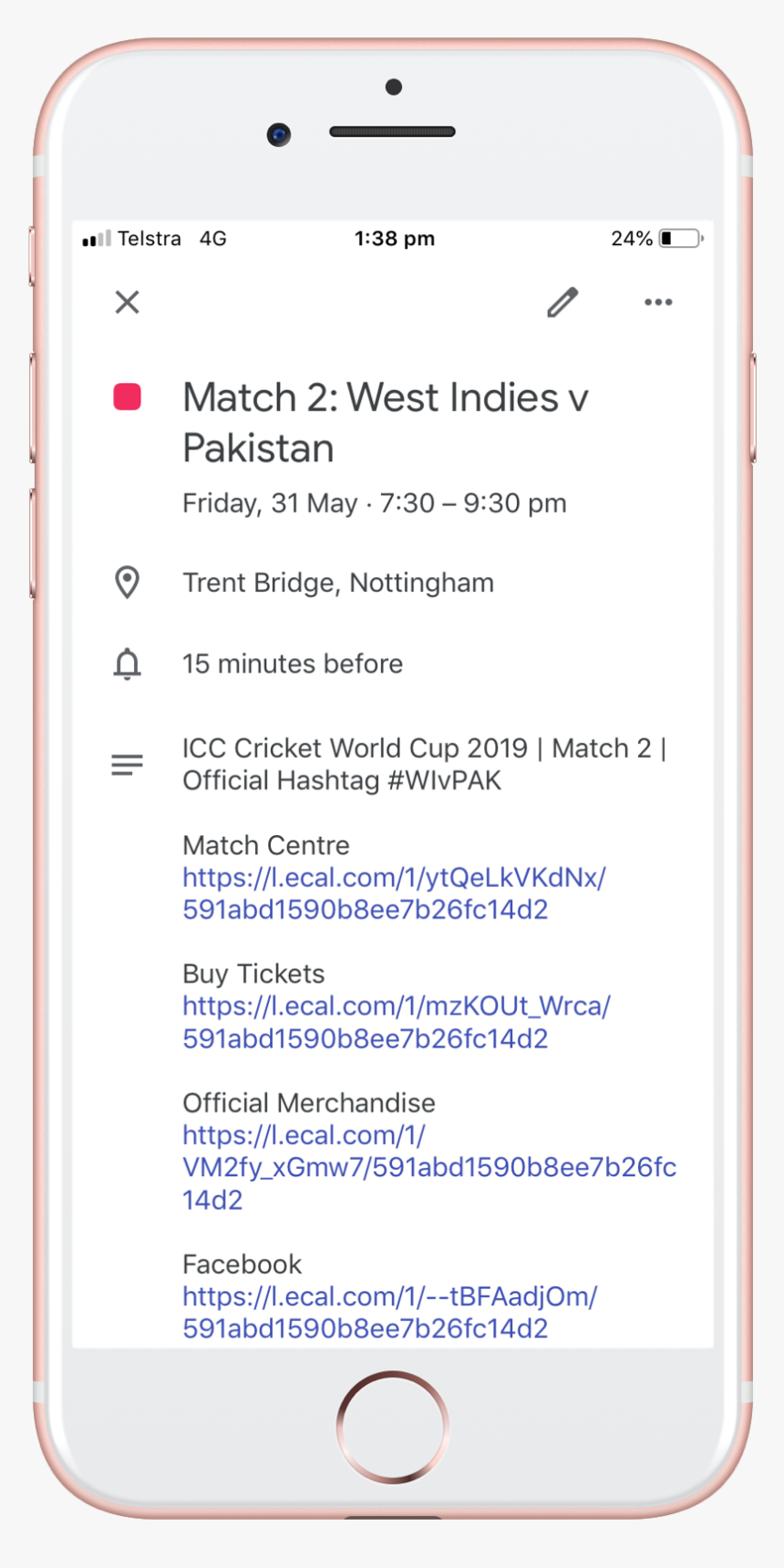
Task: Tap the ICC Cricket World Cup description text
Action: (424, 764)
